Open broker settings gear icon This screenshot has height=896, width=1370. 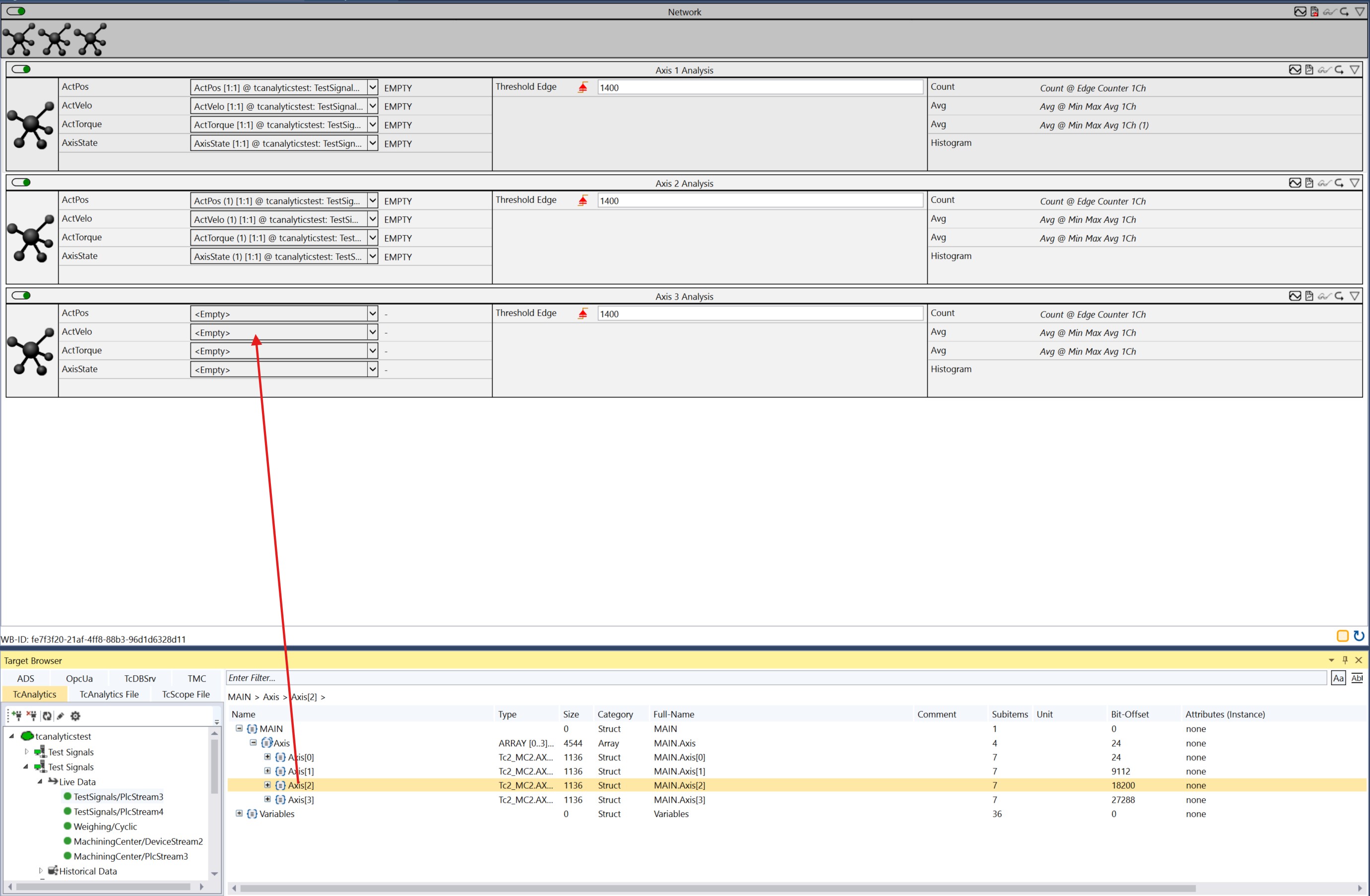75,715
